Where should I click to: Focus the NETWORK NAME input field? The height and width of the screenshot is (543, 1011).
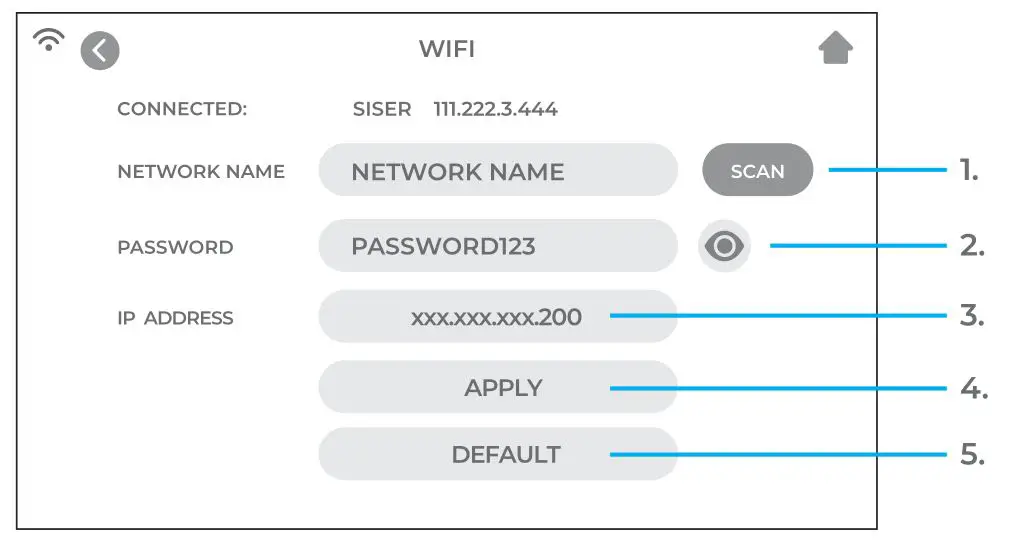[498, 171]
